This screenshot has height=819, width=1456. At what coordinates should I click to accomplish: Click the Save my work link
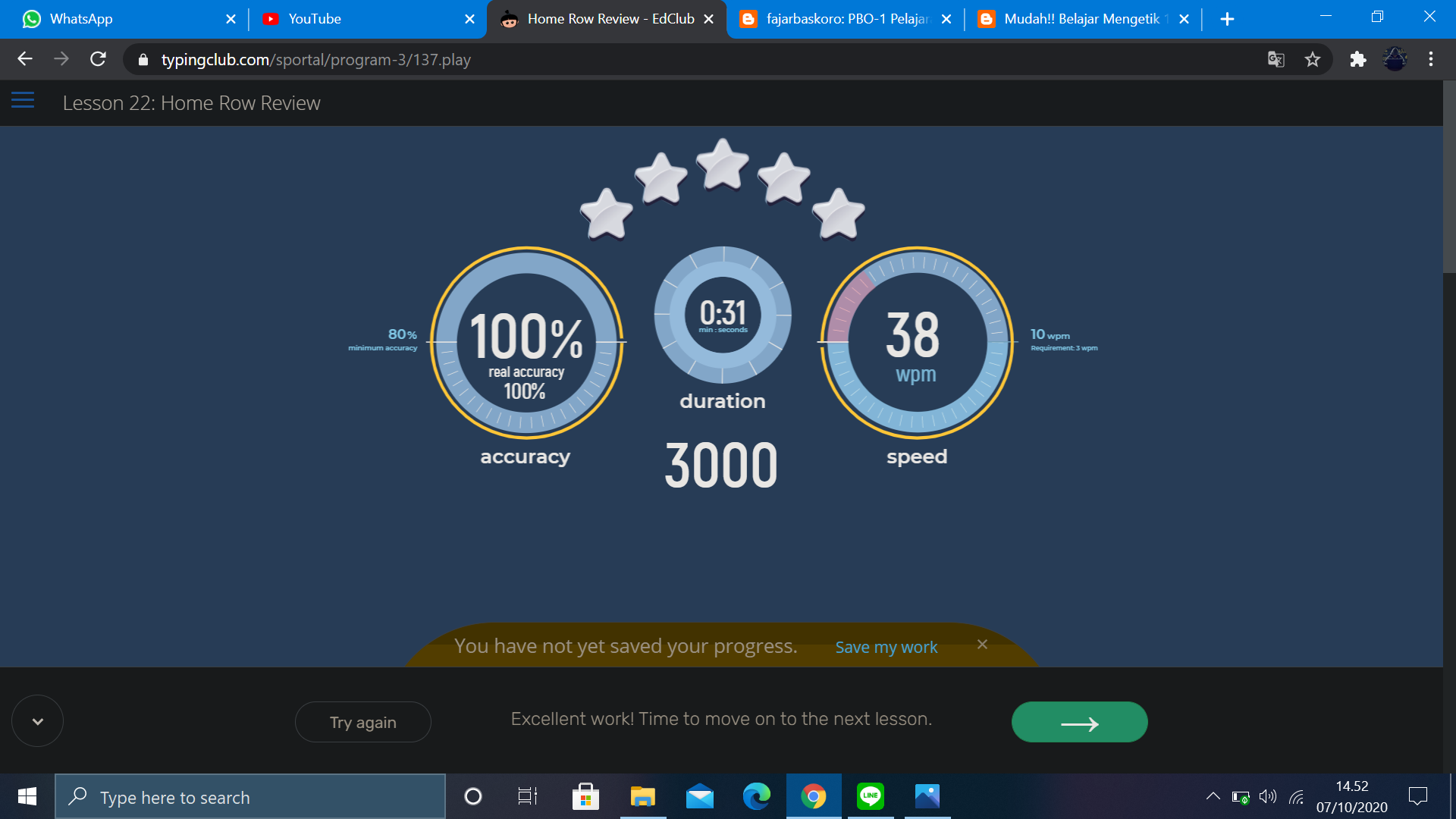[886, 647]
